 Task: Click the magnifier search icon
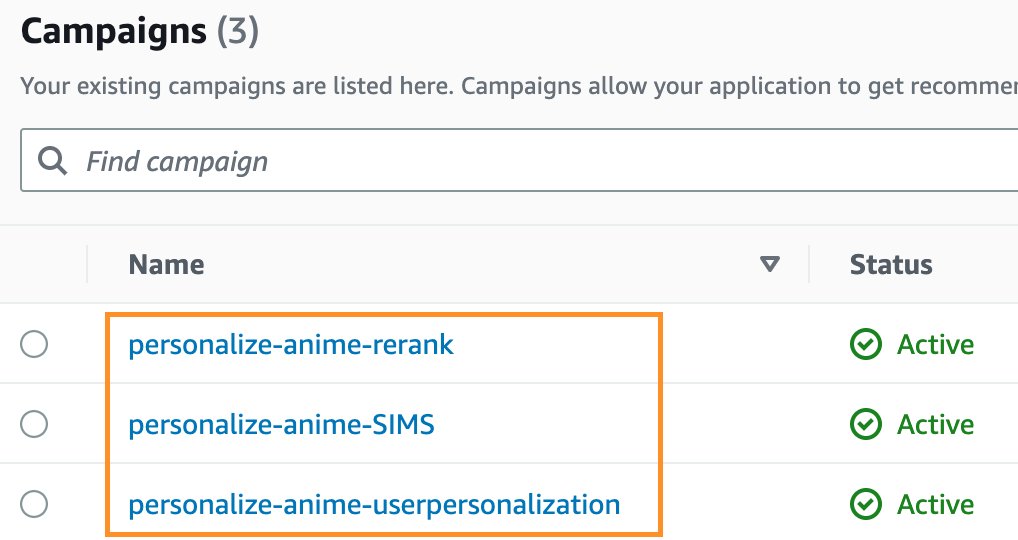52,160
